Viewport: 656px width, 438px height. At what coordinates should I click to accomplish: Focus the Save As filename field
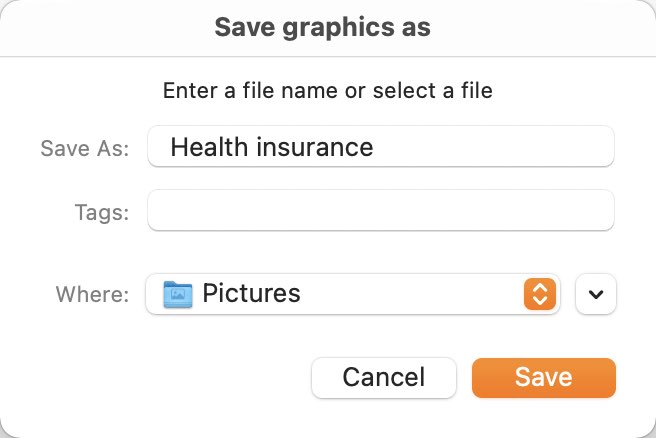click(381, 146)
